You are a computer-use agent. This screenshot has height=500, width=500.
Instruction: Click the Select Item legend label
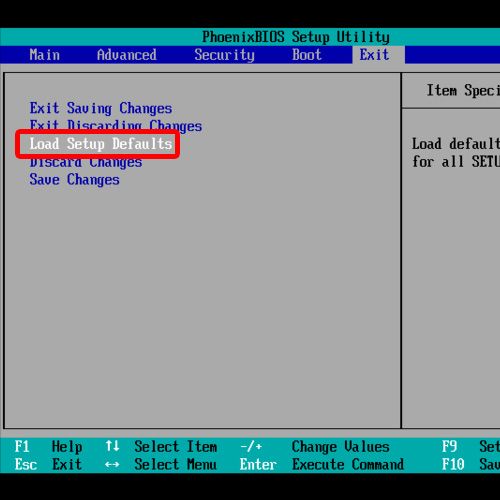coord(176,447)
